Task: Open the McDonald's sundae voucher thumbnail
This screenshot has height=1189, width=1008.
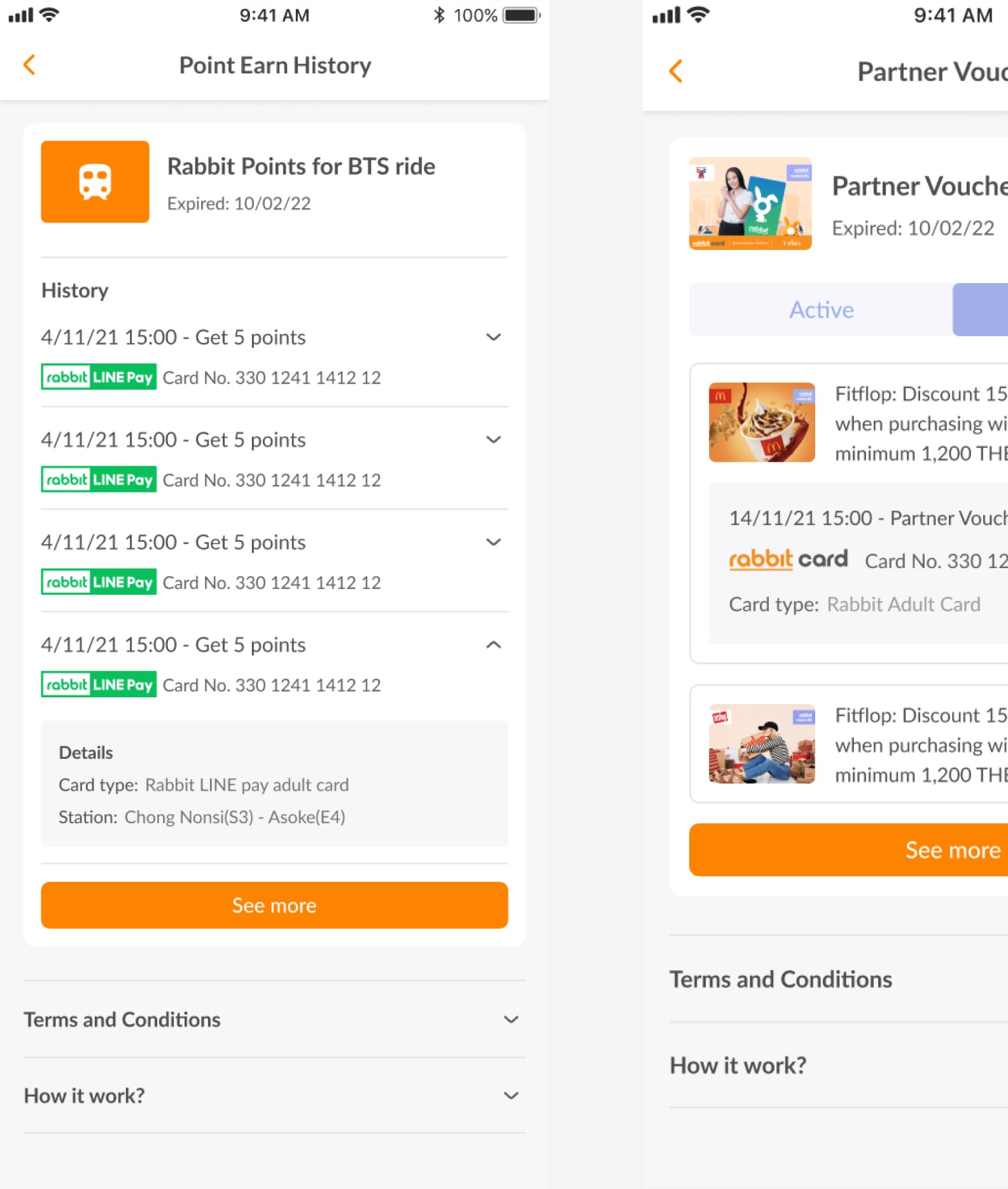Action: (x=762, y=422)
